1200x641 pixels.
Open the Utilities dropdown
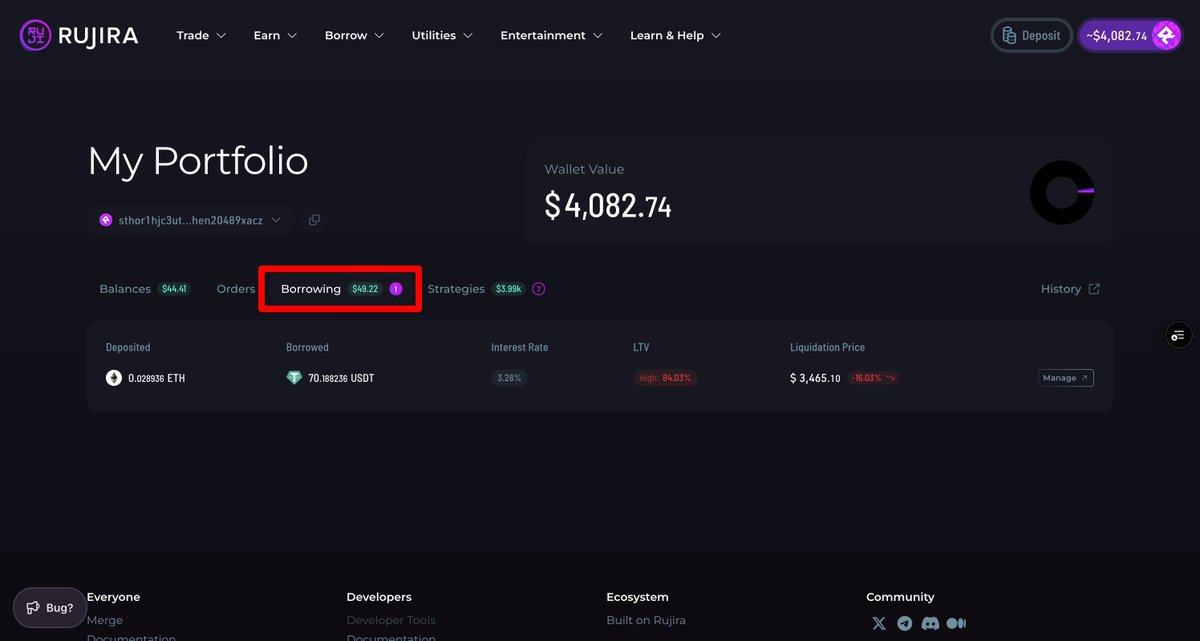tap(441, 35)
